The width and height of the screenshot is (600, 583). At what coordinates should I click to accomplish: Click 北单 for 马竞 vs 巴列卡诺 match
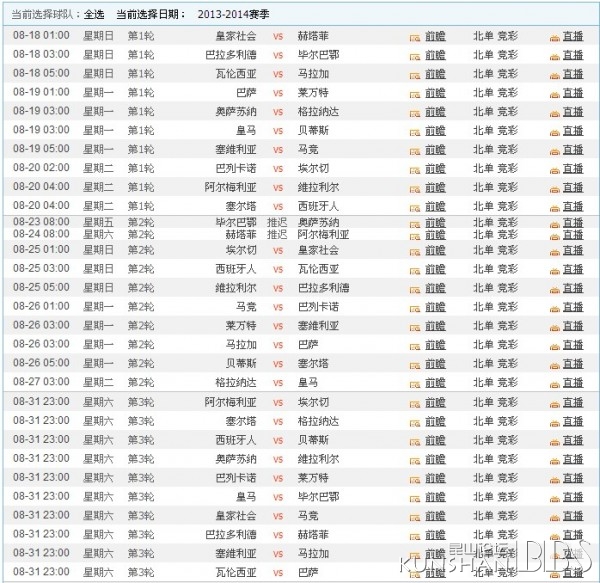tap(483, 307)
